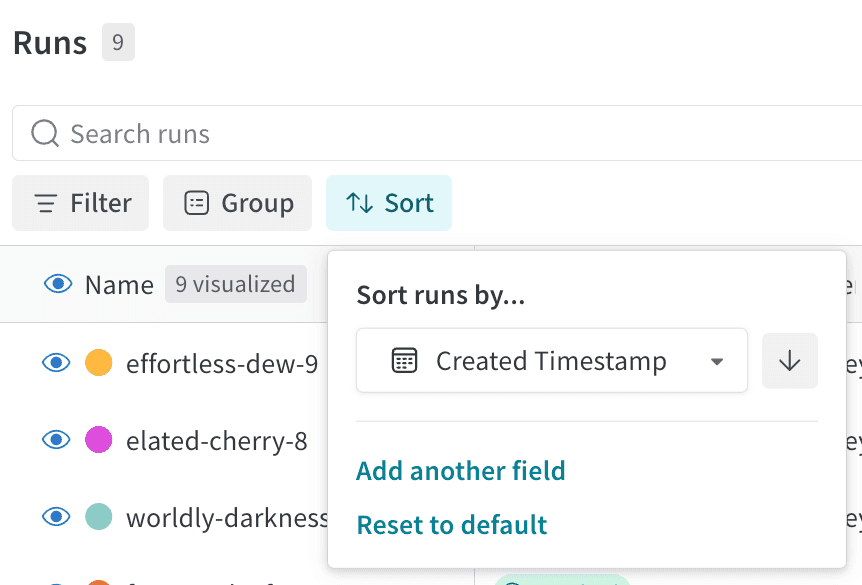Click the search magnifier icon
The width and height of the screenshot is (862, 585).
point(44,133)
